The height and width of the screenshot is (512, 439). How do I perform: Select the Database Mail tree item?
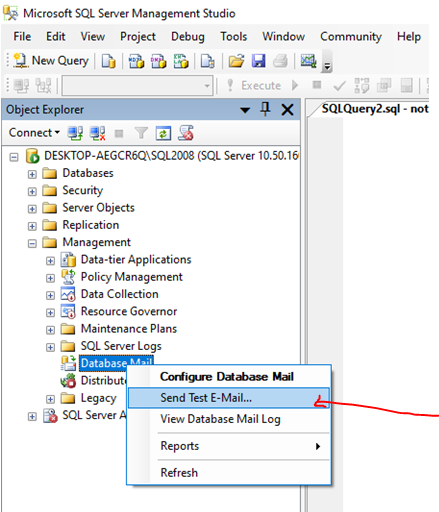tap(116, 363)
